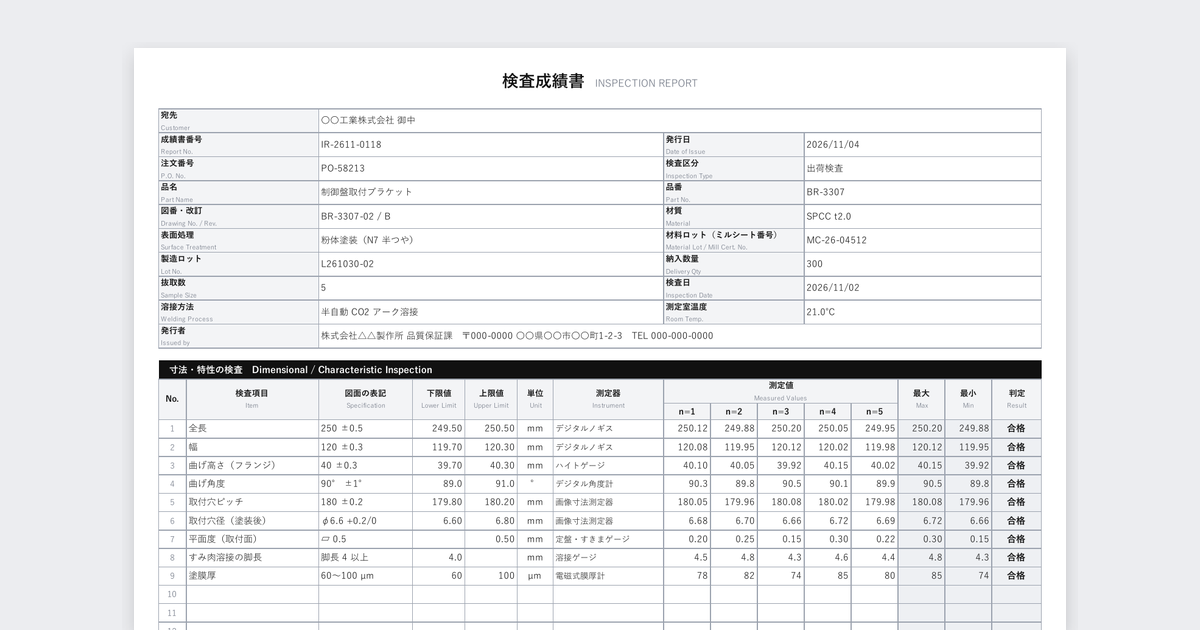Click the 曲げ高さ（フランジ） item cell
This screenshot has width=1200, height=630.
252,465
